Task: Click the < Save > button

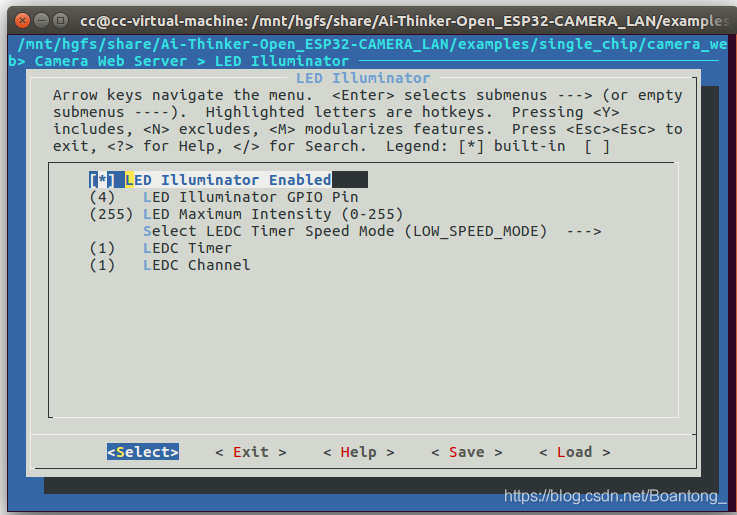Action: coord(467,452)
